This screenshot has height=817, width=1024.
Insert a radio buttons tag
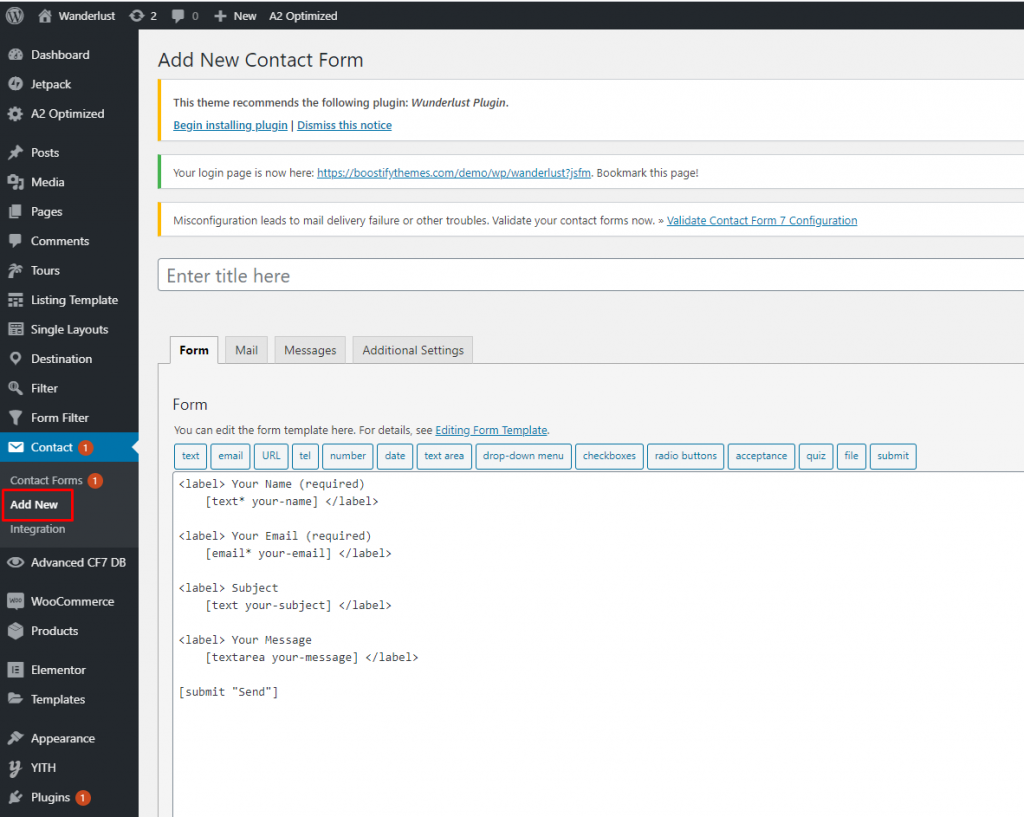tap(686, 456)
